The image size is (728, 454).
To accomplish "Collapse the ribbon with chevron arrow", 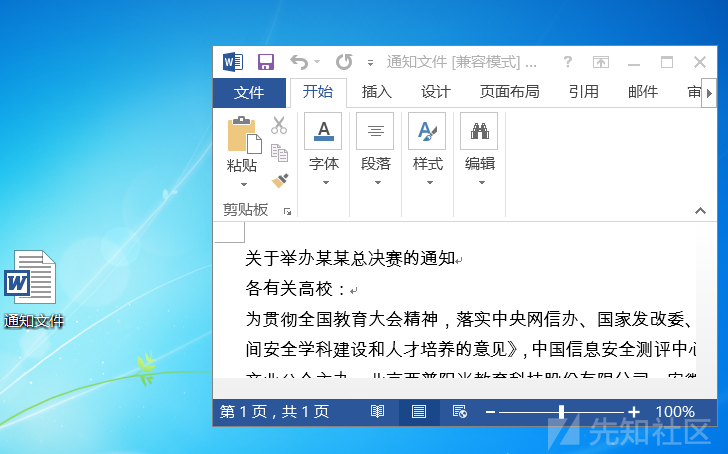I will 700,211.
